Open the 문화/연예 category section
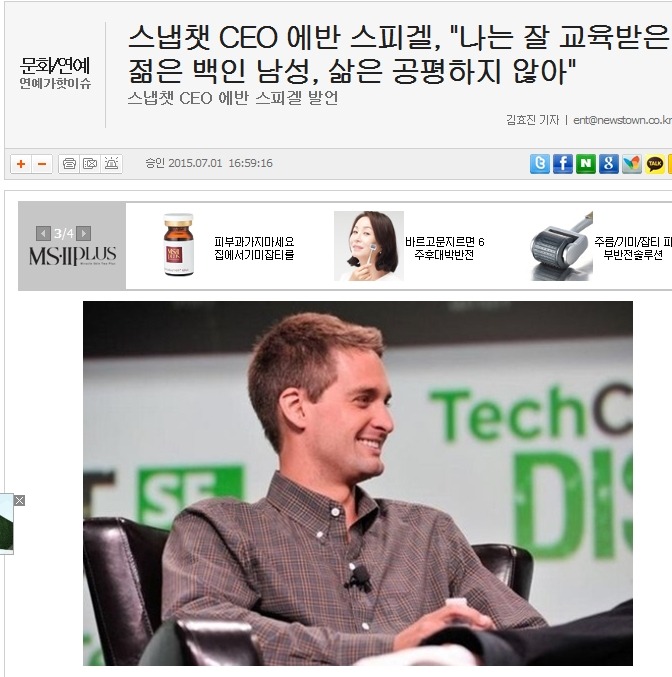 click(55, 66)
